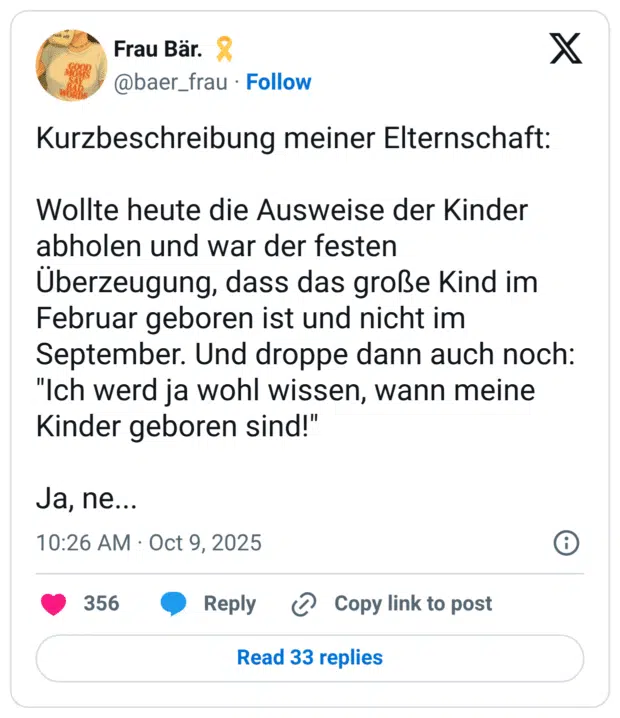Click the Reply label text
The image size is (620, 718).
click(229, 603)
